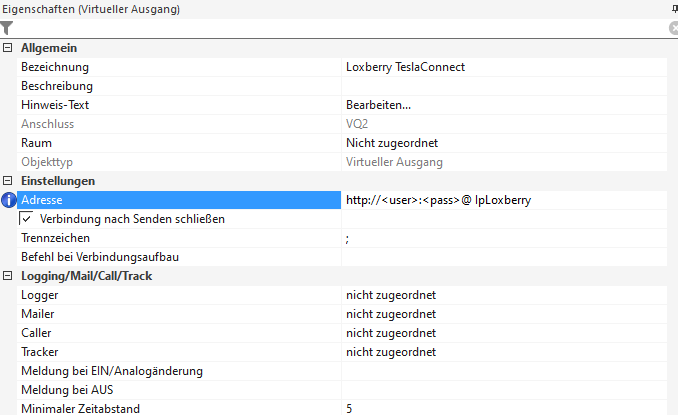Click Meldung bei EIN/Analogänderung value field
Viewport: 678px width, 415px height.
coord(504,371)
